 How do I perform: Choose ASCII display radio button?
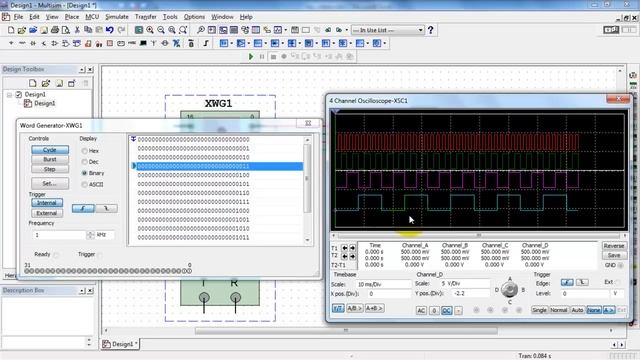click(84, 184)
